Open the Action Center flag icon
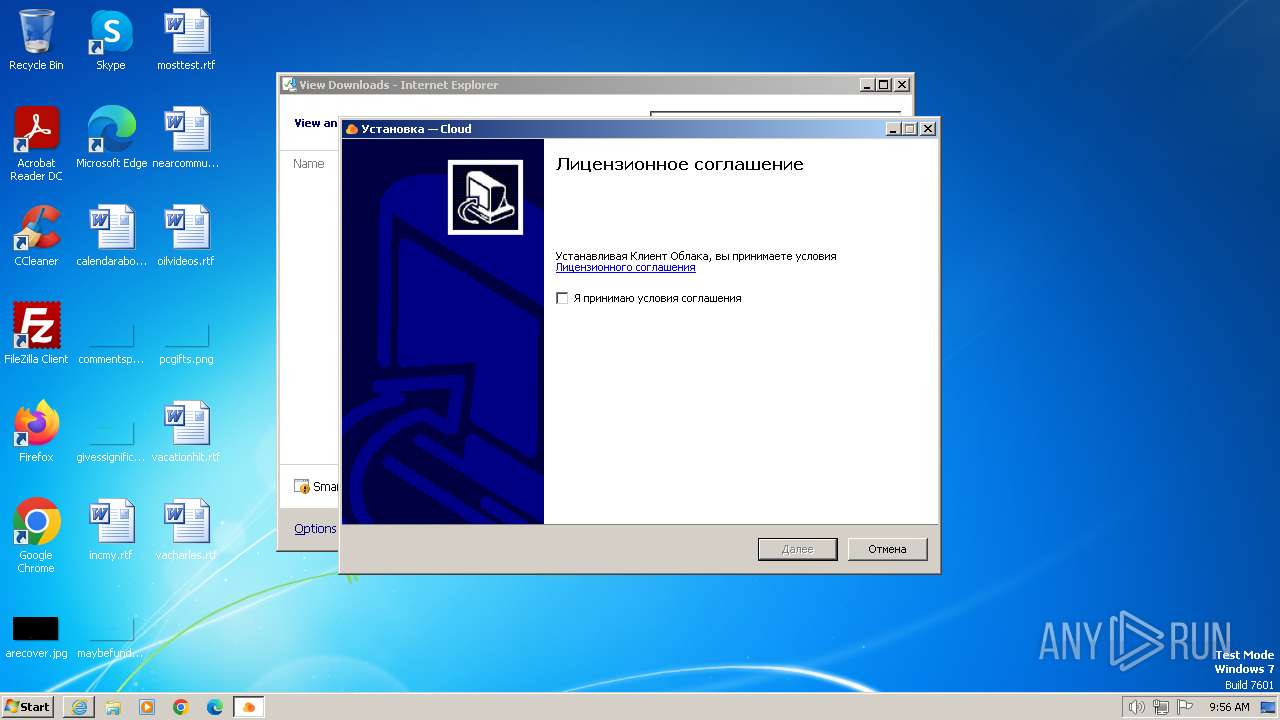Screen dimensions: 1280x720 click(x=1185, y=707)
